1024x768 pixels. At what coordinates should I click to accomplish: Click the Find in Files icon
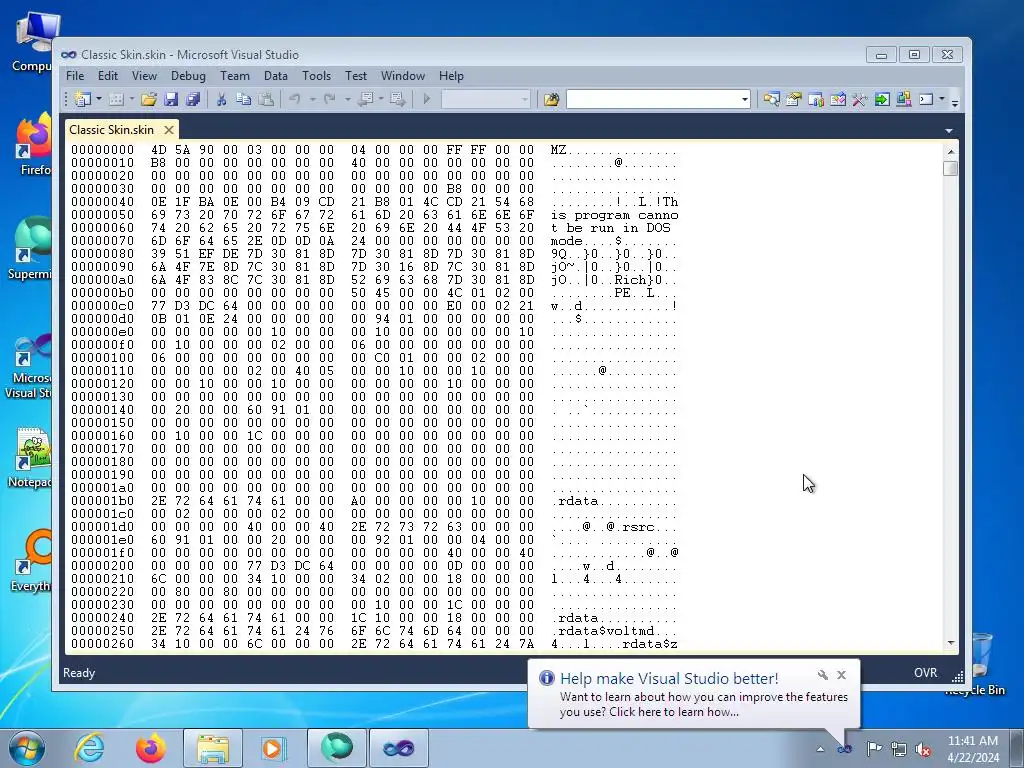click(551, 99)
